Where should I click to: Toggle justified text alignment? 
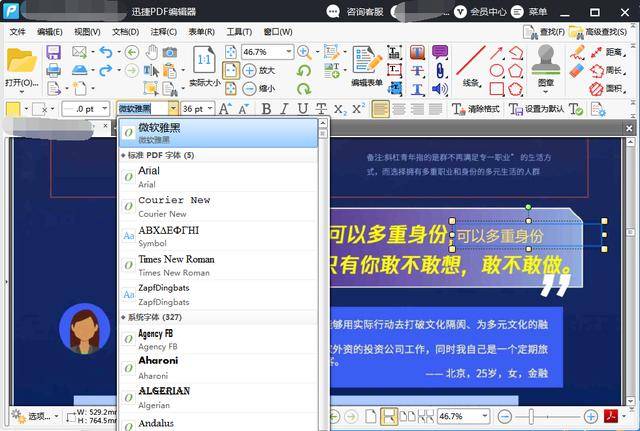click(436, 109)
